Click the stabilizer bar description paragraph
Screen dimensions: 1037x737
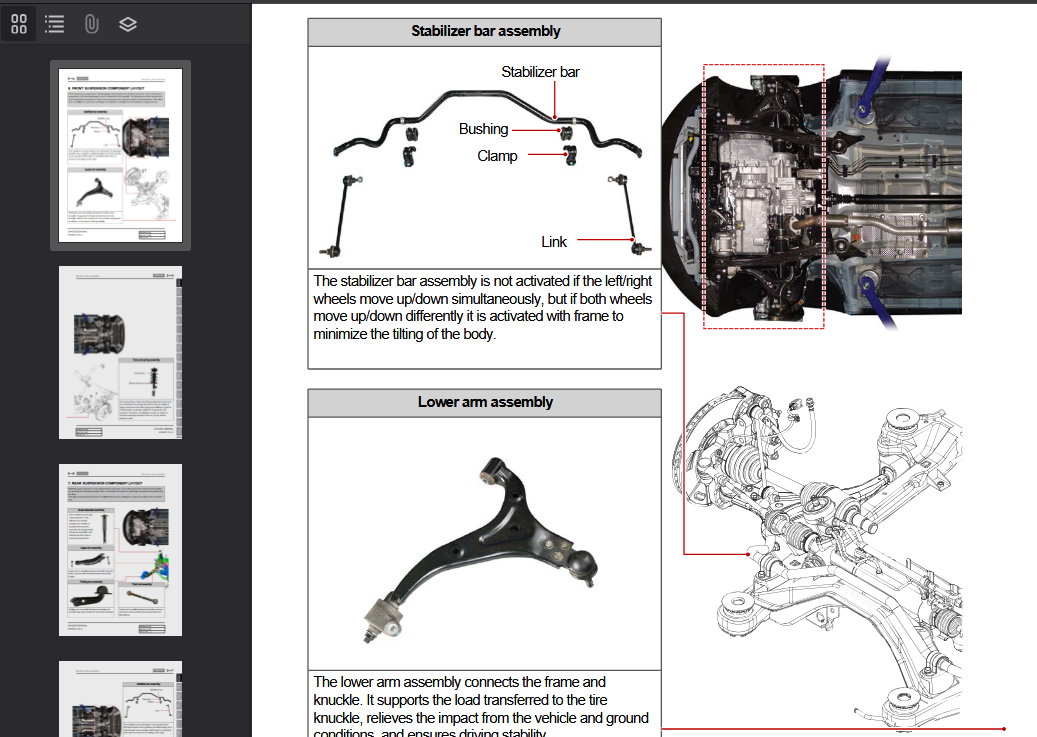[x=483, y=308]
